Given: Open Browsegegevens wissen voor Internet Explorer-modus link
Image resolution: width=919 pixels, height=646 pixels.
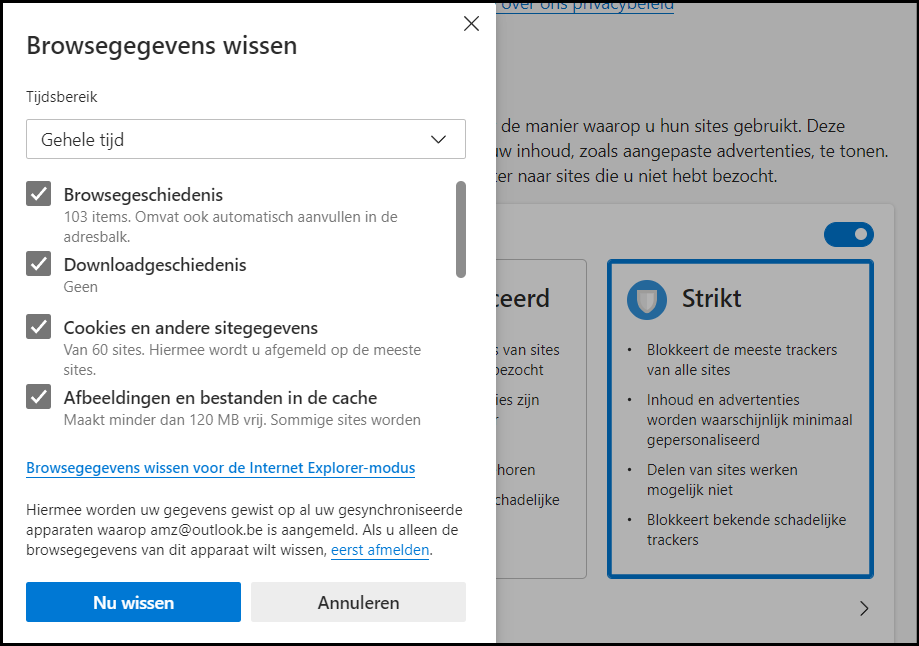Looking at the screenshot, I should (x=220, y=468).
